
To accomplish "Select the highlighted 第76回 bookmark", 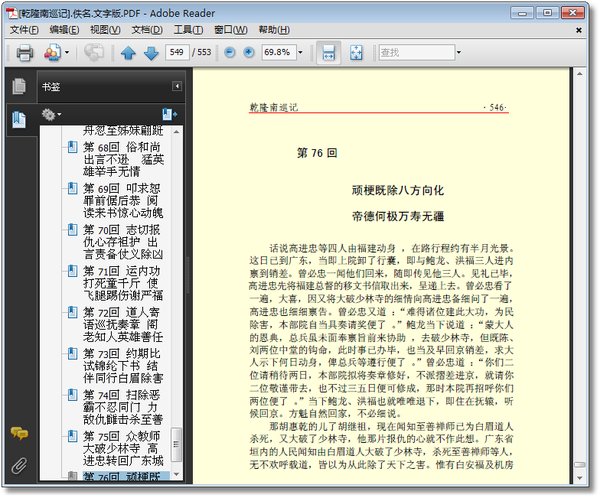I will coord(126,476).
